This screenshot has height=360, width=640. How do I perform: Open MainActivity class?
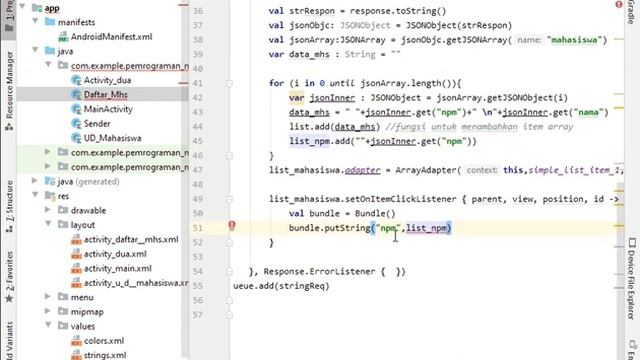pyautogui.click(x=108, y=109)
